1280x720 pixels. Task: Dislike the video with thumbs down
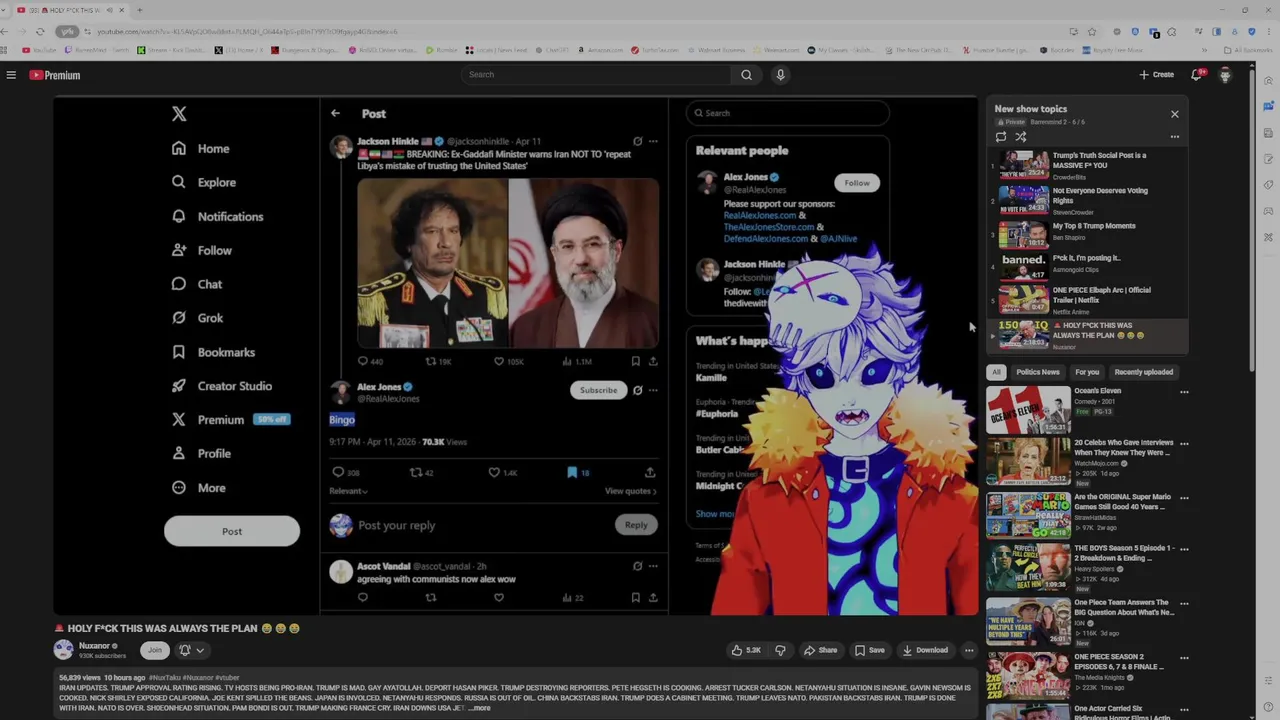(x=780, y=650)
